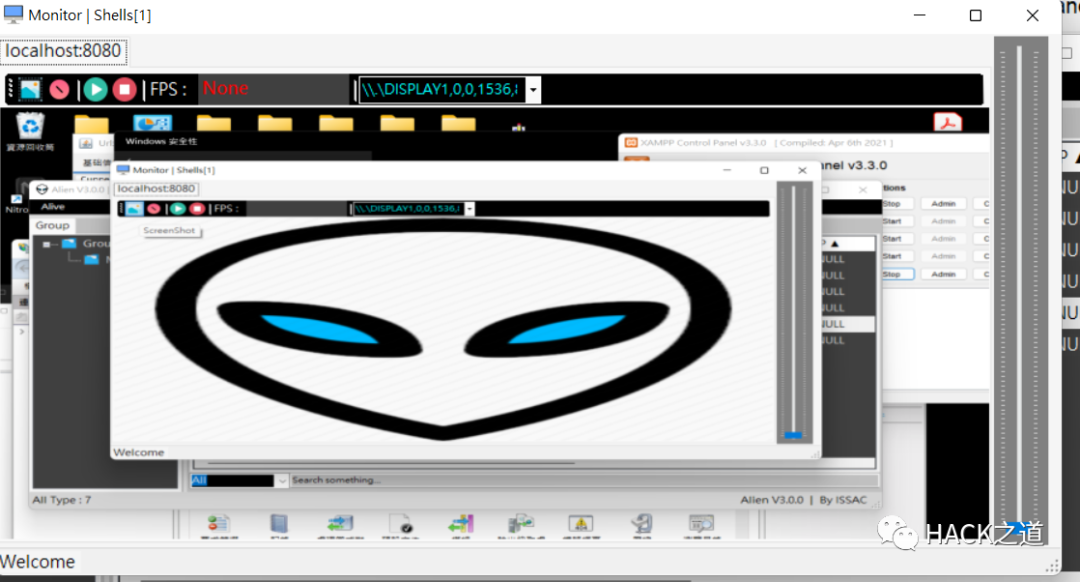The image size is (1080, 582).
Task: Click the Welcome status text in the inner Monitor window
Action: (139, 453)
